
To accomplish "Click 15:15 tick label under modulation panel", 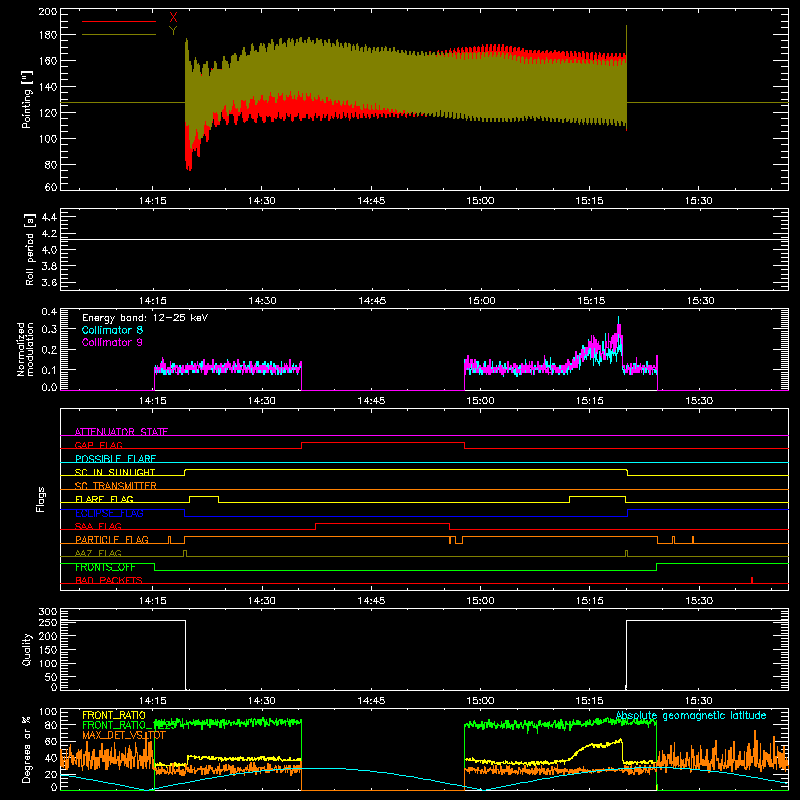I will point(590,401).
